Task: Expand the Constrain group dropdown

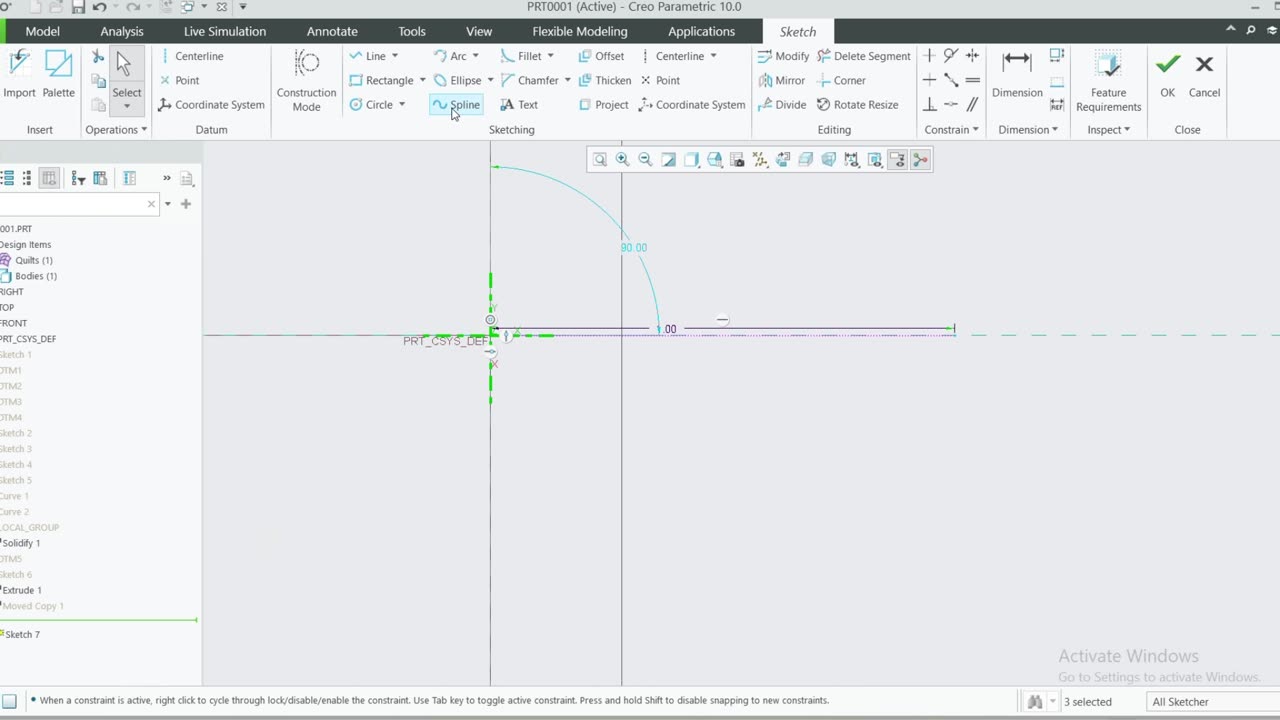Action: coord(951,129)
